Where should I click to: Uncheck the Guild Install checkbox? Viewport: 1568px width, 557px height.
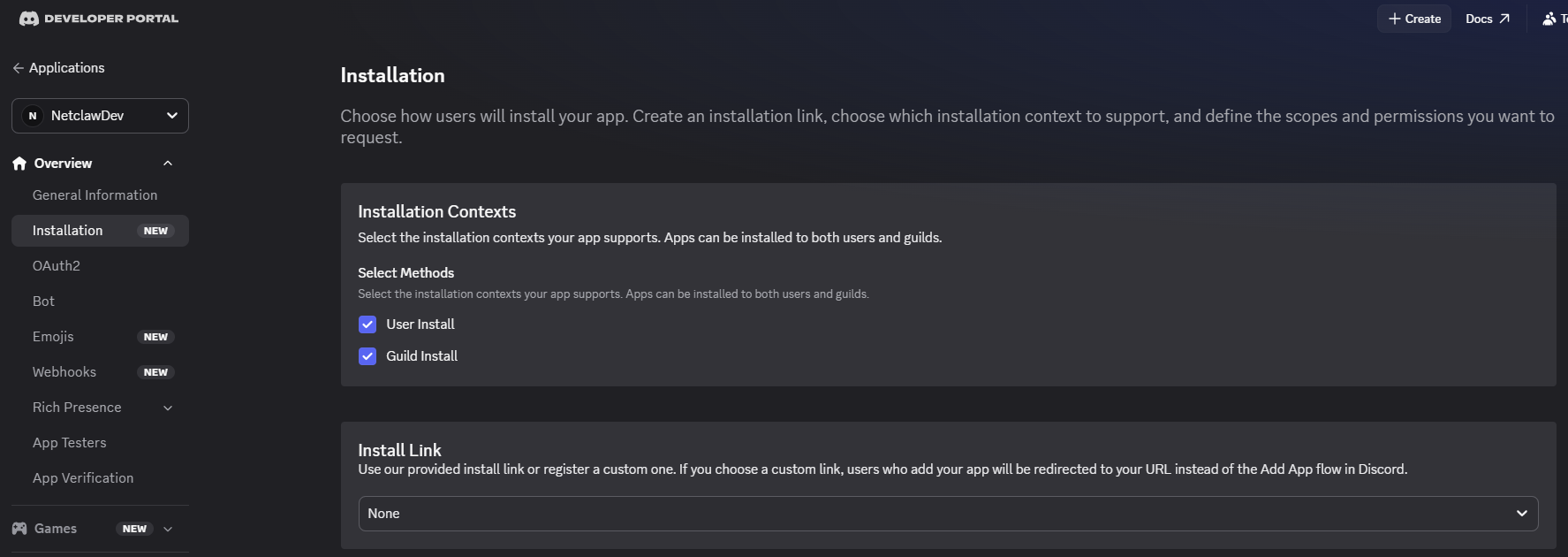(x=367, y=356)
